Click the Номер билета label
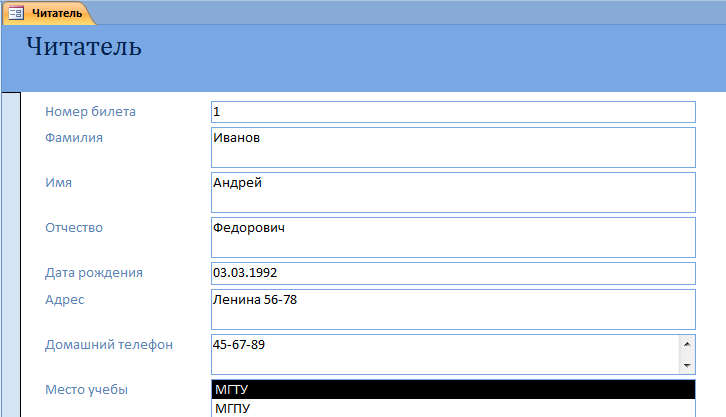The width and height of the screenshot is (726, 417). coord(90,112)
